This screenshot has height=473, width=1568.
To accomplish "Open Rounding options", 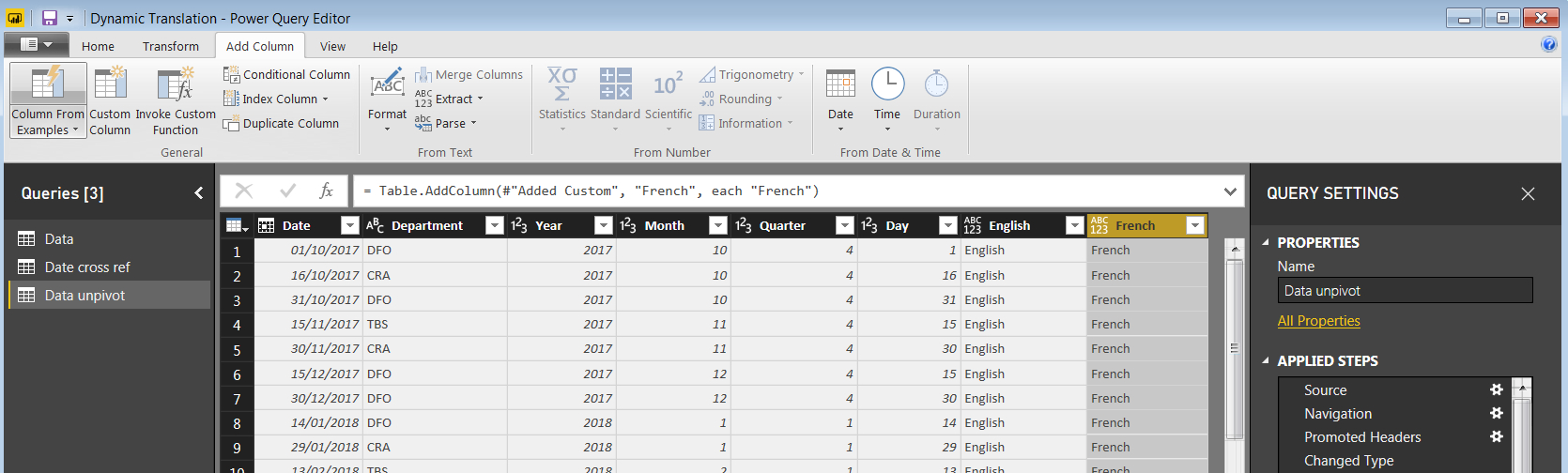I will coord(742,99).
